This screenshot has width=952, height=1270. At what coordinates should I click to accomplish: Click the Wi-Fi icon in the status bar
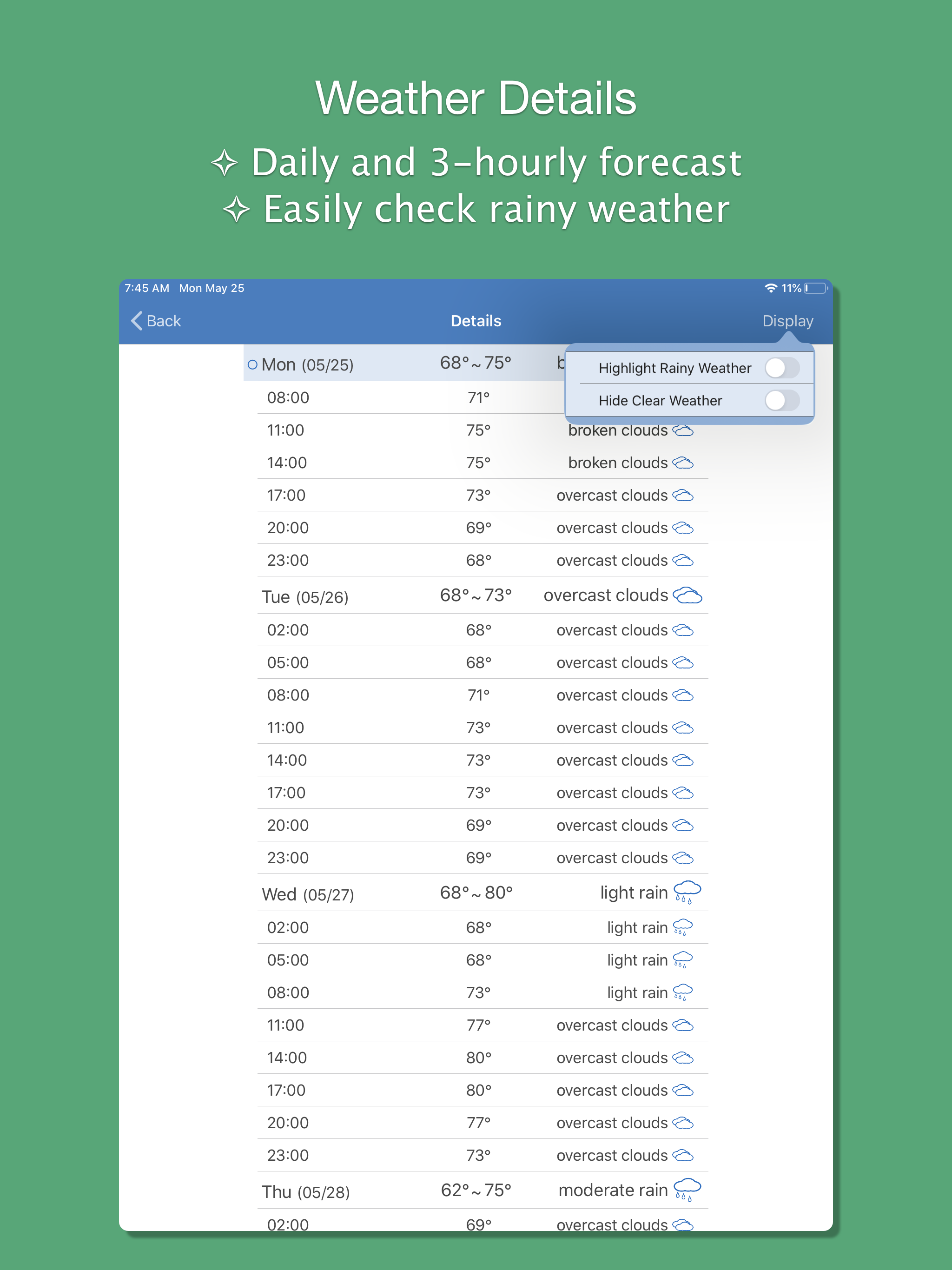[x=771, y=288]
